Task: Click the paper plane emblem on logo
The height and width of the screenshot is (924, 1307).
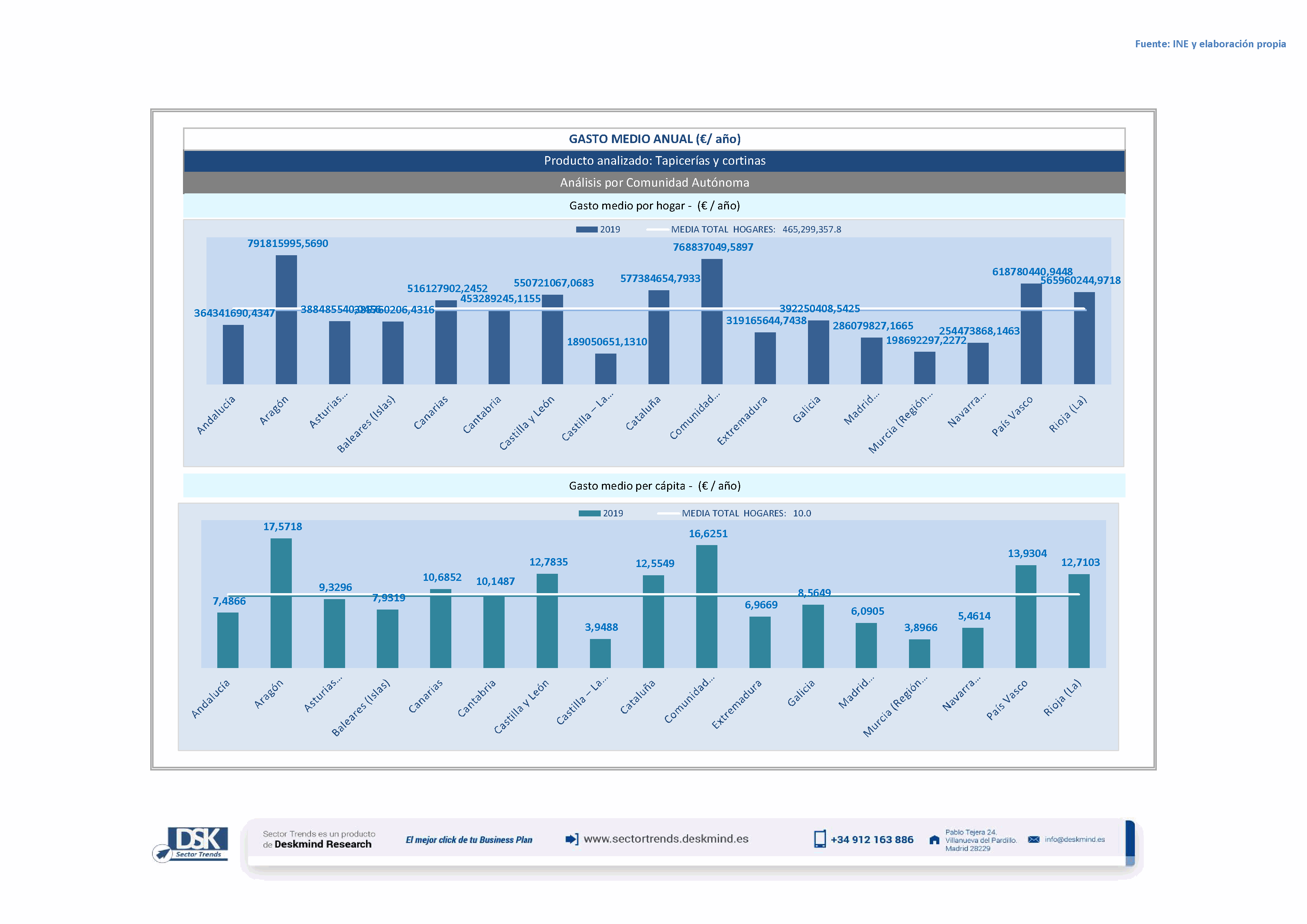Action: click(x=162, y=854)
